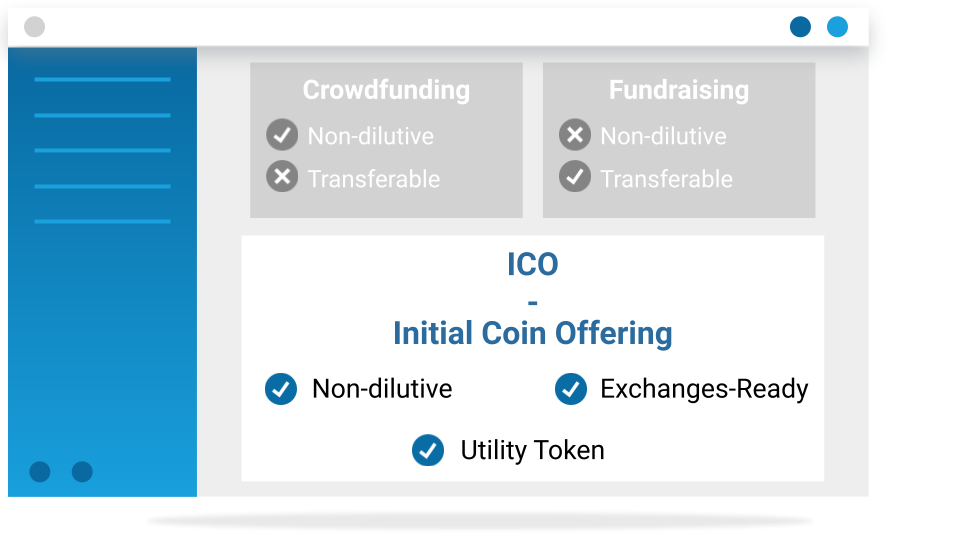Select the second sidebar menu line

coord(102,115)
